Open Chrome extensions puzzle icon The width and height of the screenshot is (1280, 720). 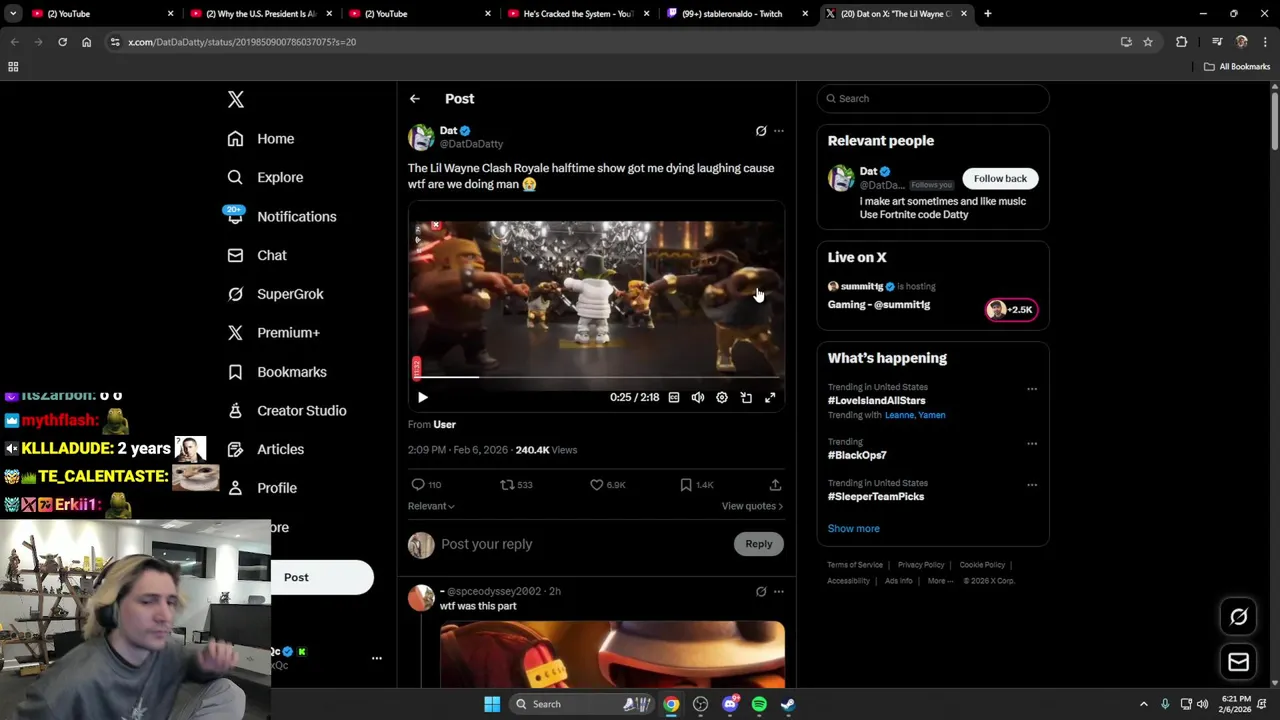pos(1182,42)
